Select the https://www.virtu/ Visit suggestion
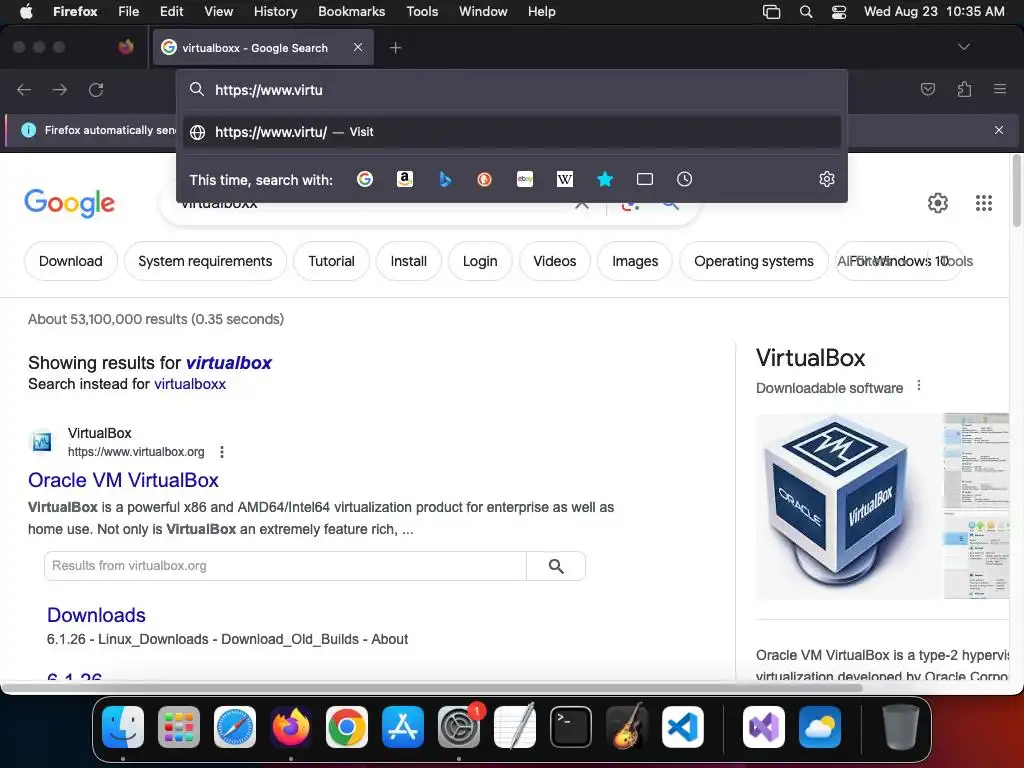The height and width of the screenshot is (768, 1024). tap(512, 132)
